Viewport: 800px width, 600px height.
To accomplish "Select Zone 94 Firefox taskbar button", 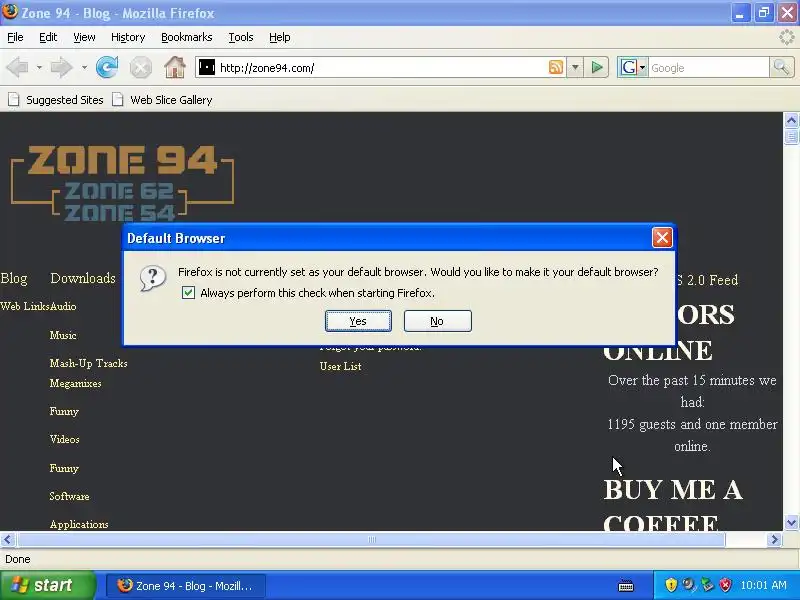I will (x=186, y=586).
